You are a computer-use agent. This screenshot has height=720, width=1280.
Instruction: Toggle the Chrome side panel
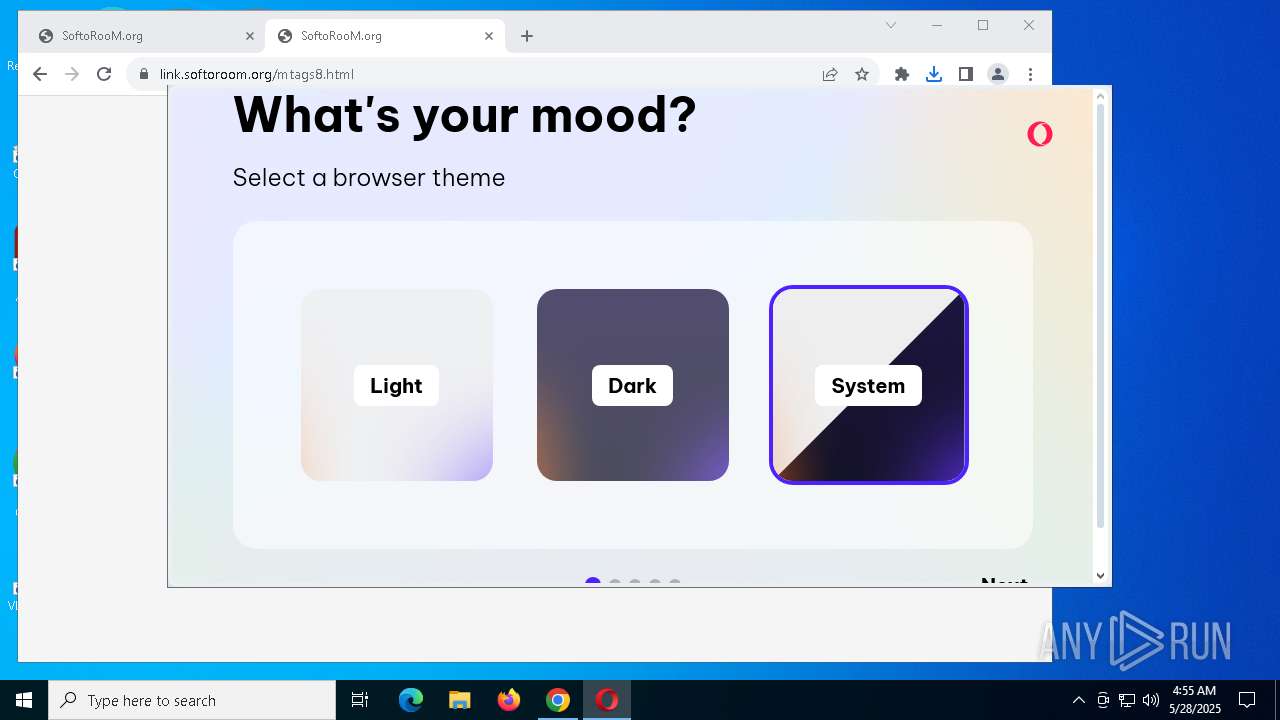pos(966,74)
